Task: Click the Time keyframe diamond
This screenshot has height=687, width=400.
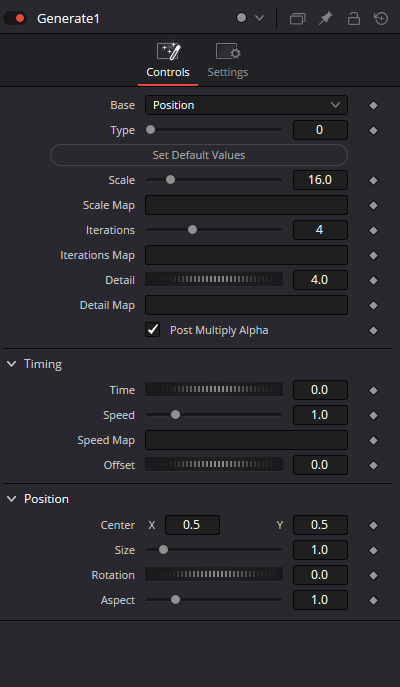Action: point(373,390)
